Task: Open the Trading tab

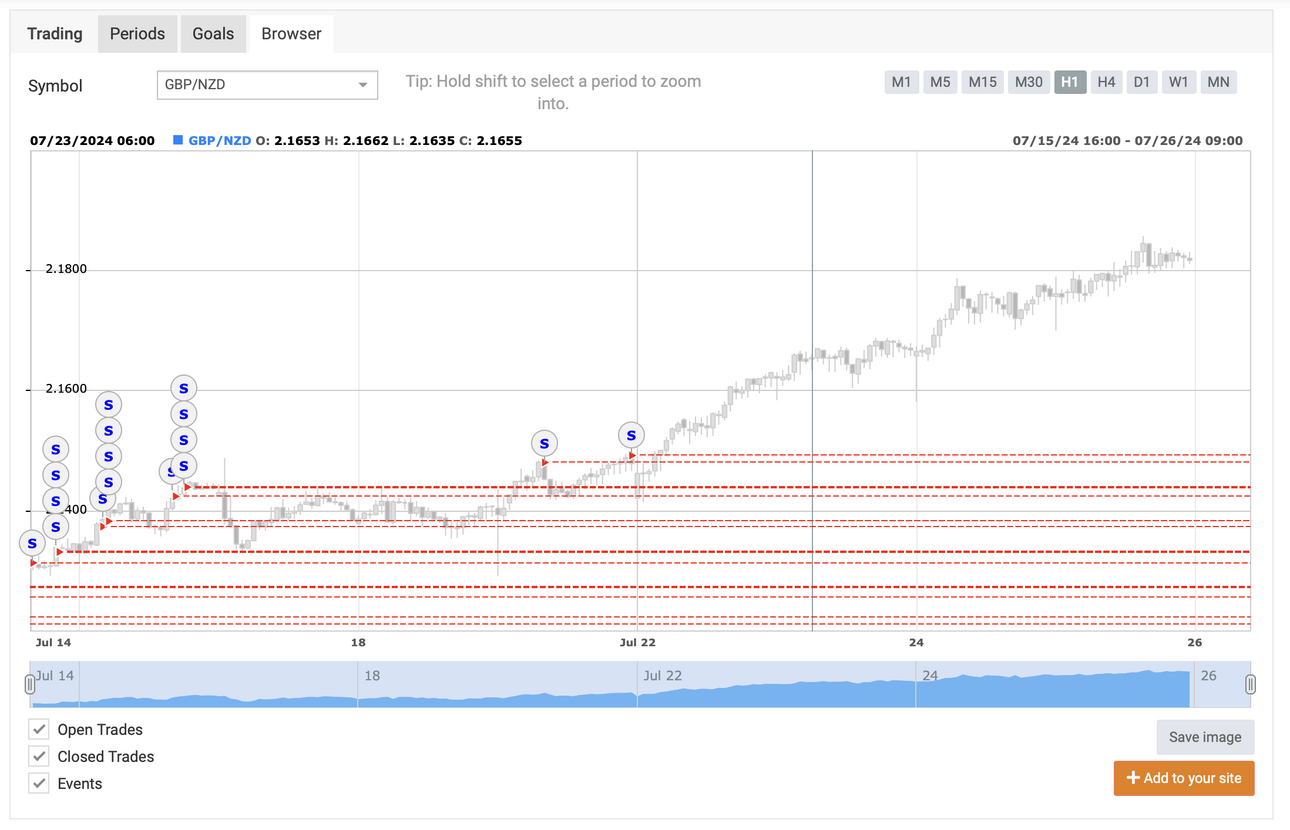Action: 55,34
